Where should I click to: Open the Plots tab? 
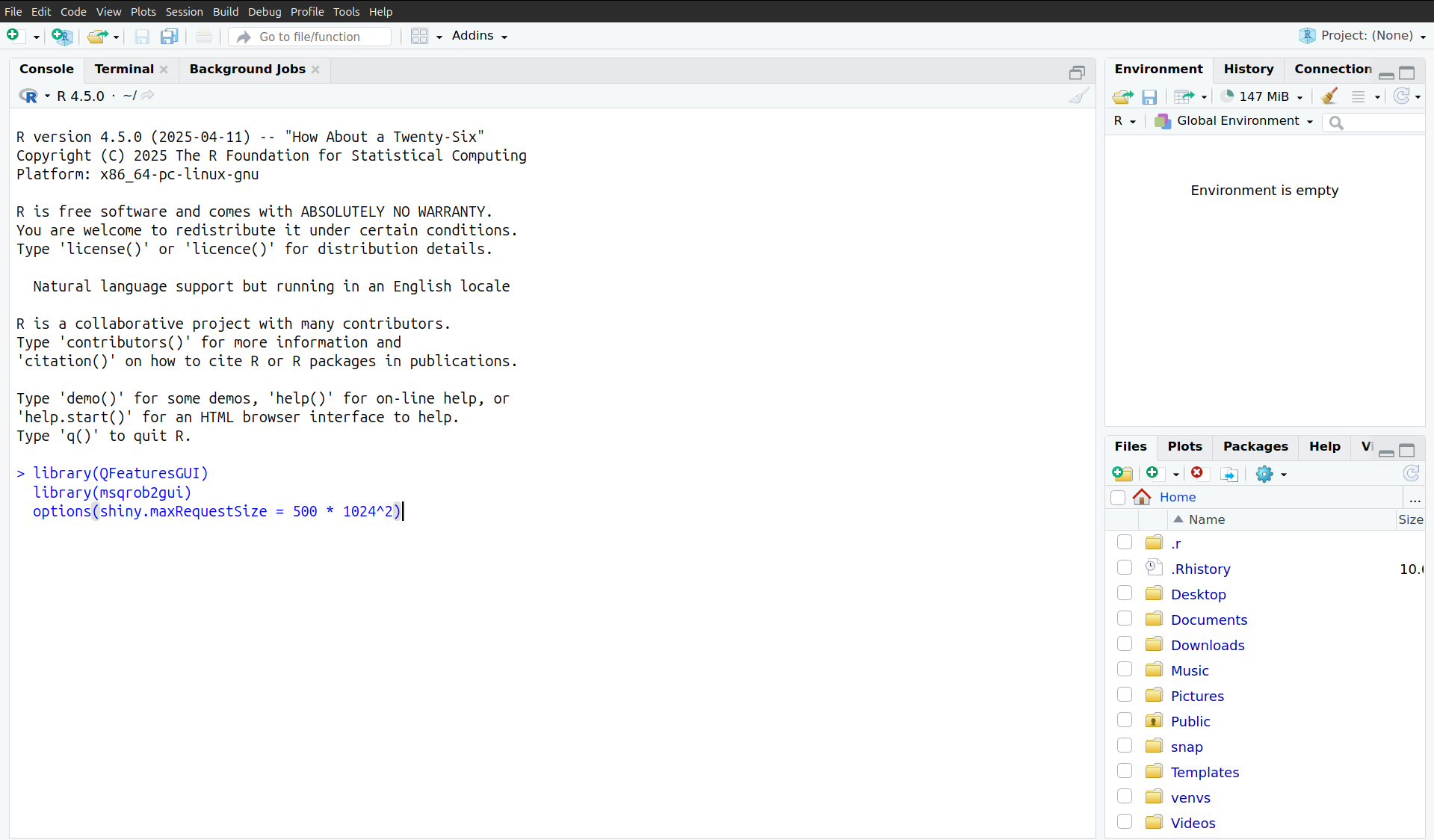tap(1184, 446)
